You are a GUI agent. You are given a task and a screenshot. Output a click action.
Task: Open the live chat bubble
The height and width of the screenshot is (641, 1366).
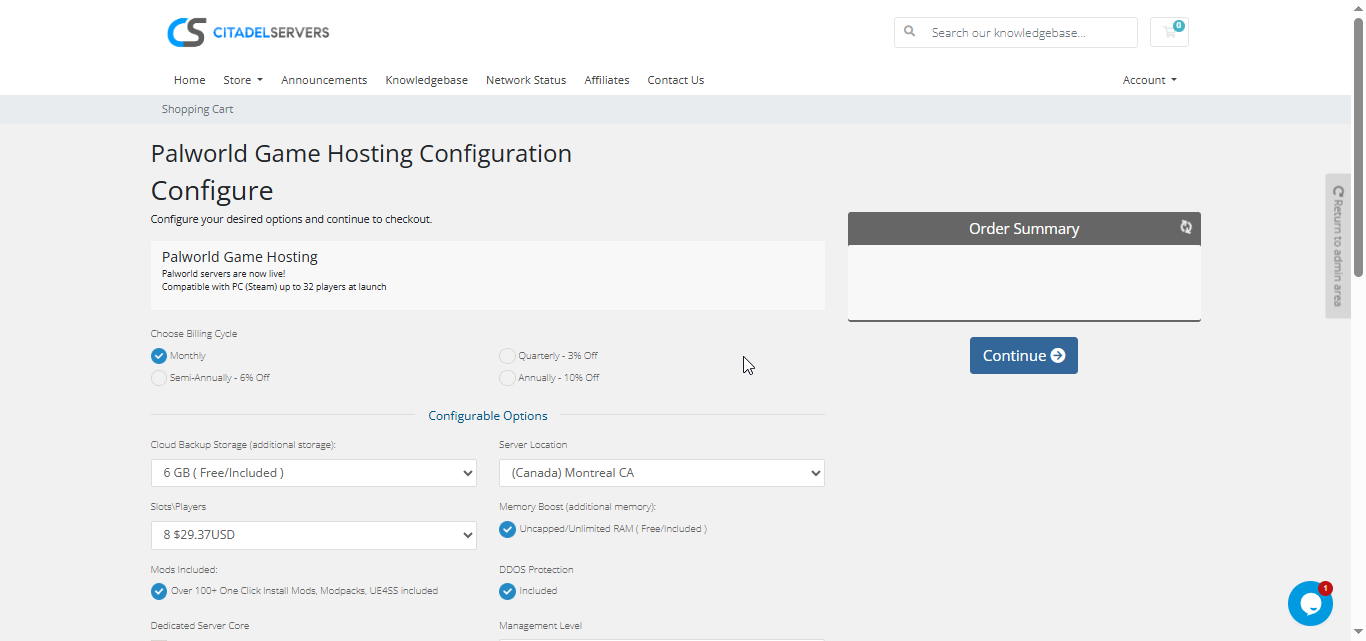(1309, 603)
